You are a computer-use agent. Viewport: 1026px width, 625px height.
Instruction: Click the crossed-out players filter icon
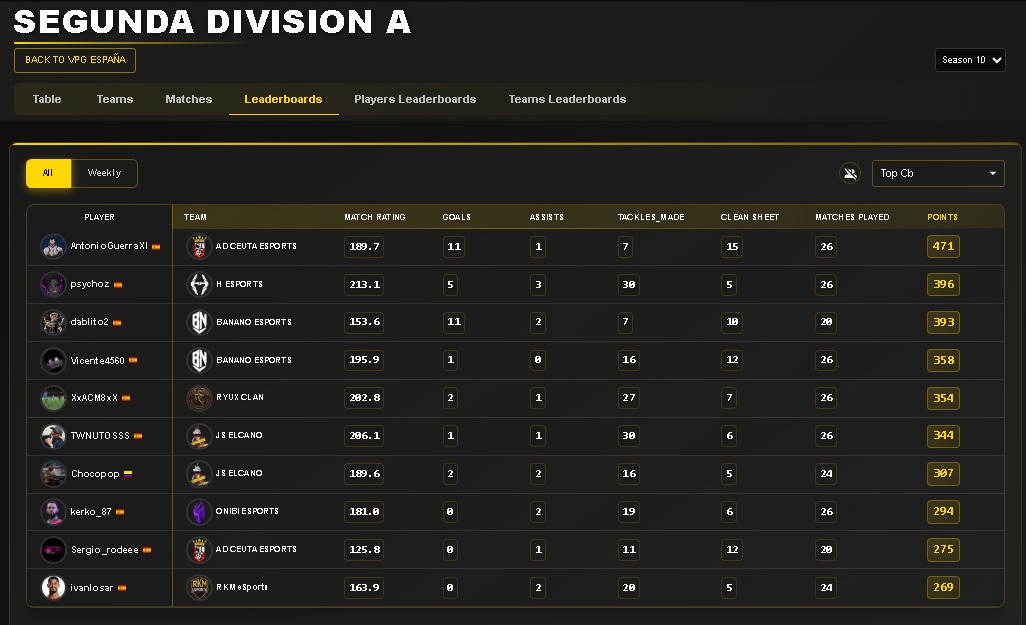tap(849, 173)
